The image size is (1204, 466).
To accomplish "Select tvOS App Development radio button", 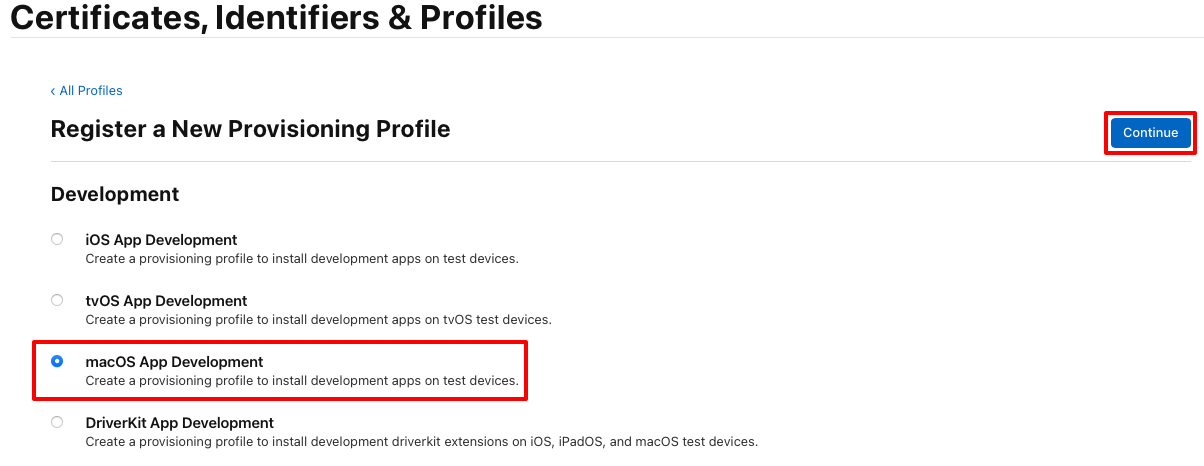I will pyautogui.click(x=57, y=300).
